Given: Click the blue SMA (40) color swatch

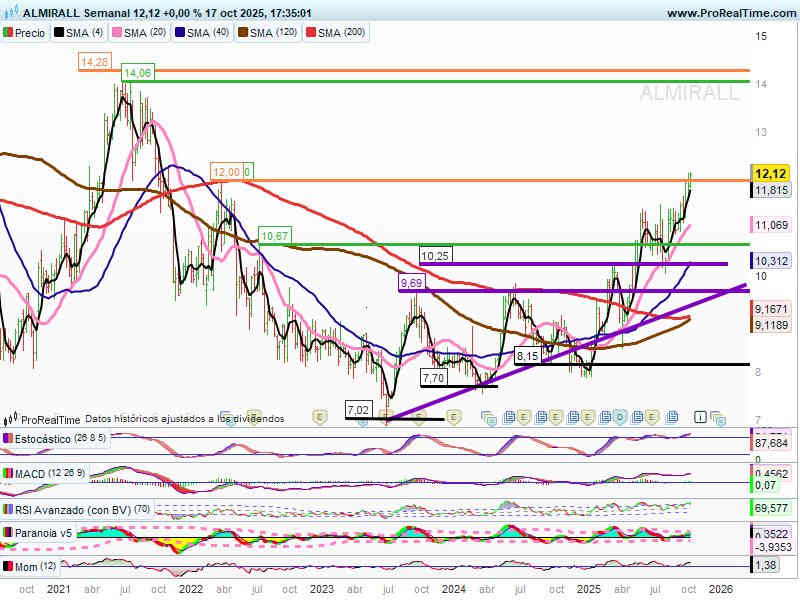Looking at the screenshot, I should tap(181, 33).
